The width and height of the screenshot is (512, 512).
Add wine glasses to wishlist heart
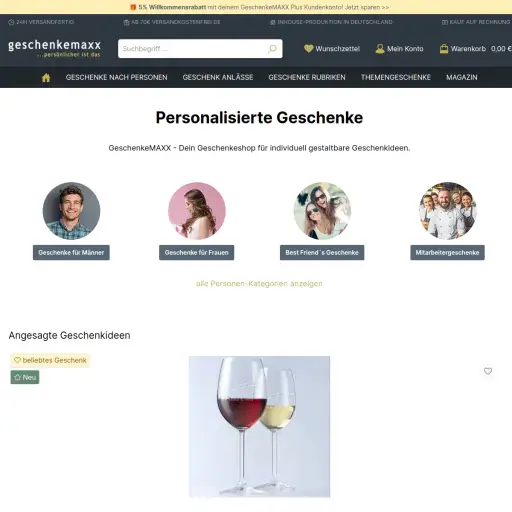click(x=488, y=371)
